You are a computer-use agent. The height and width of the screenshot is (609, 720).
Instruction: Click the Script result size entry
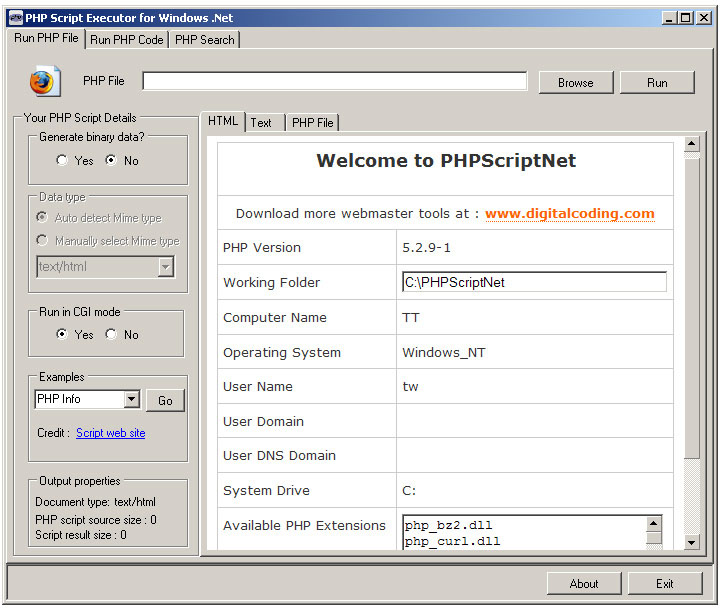[x=81, y=535]
